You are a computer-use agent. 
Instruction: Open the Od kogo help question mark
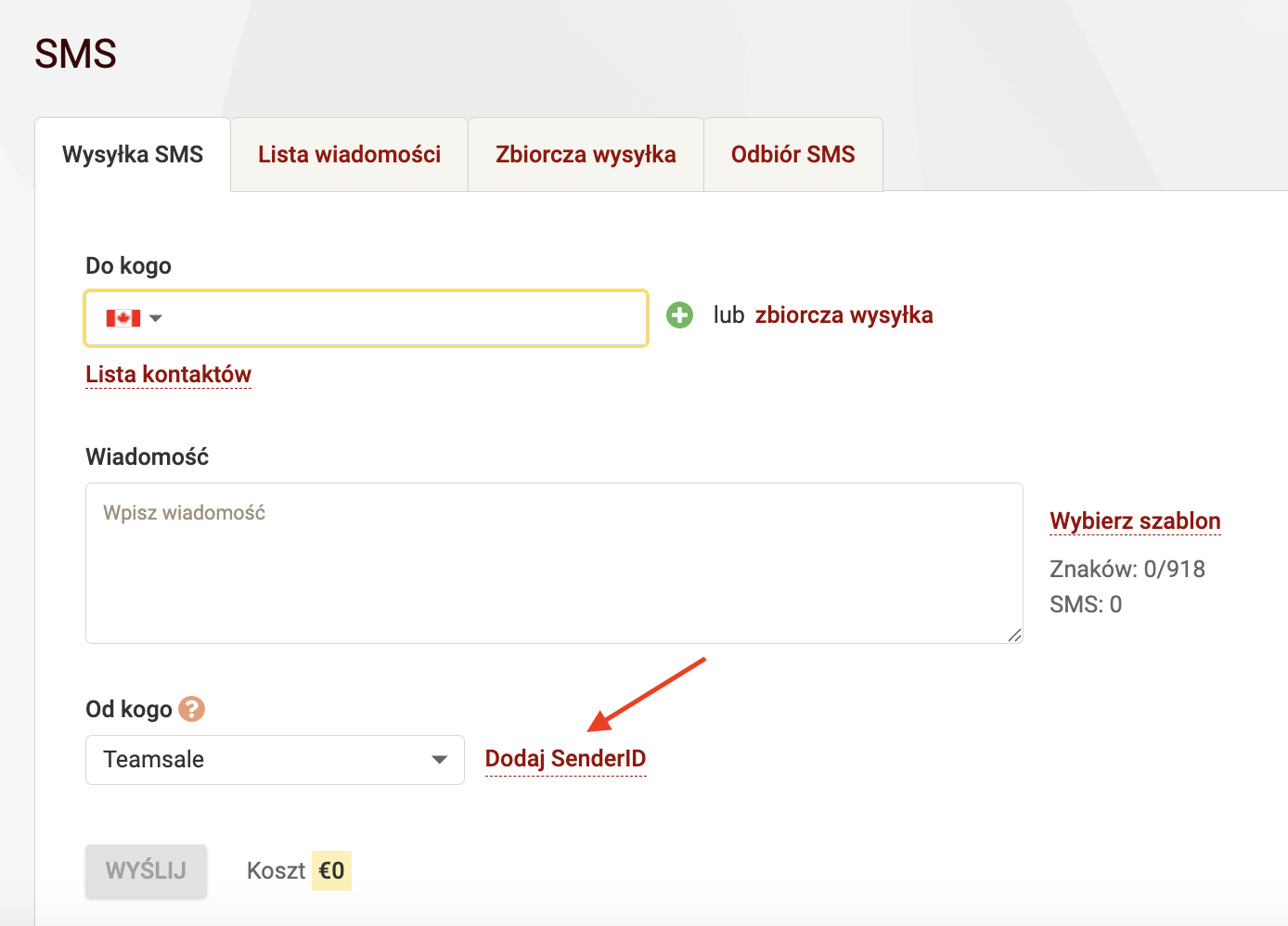coord(191,709)
